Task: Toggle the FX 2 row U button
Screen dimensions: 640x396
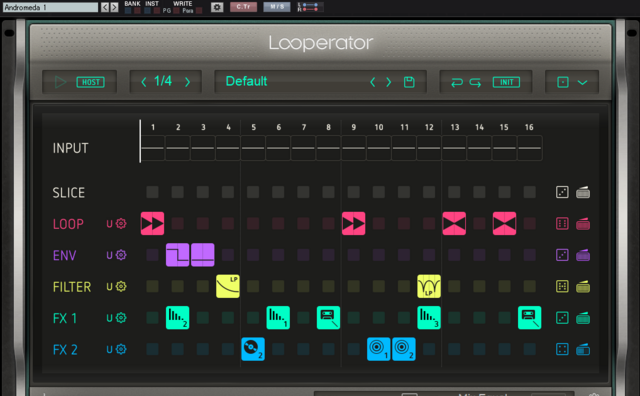Action: tap(109, 349)
